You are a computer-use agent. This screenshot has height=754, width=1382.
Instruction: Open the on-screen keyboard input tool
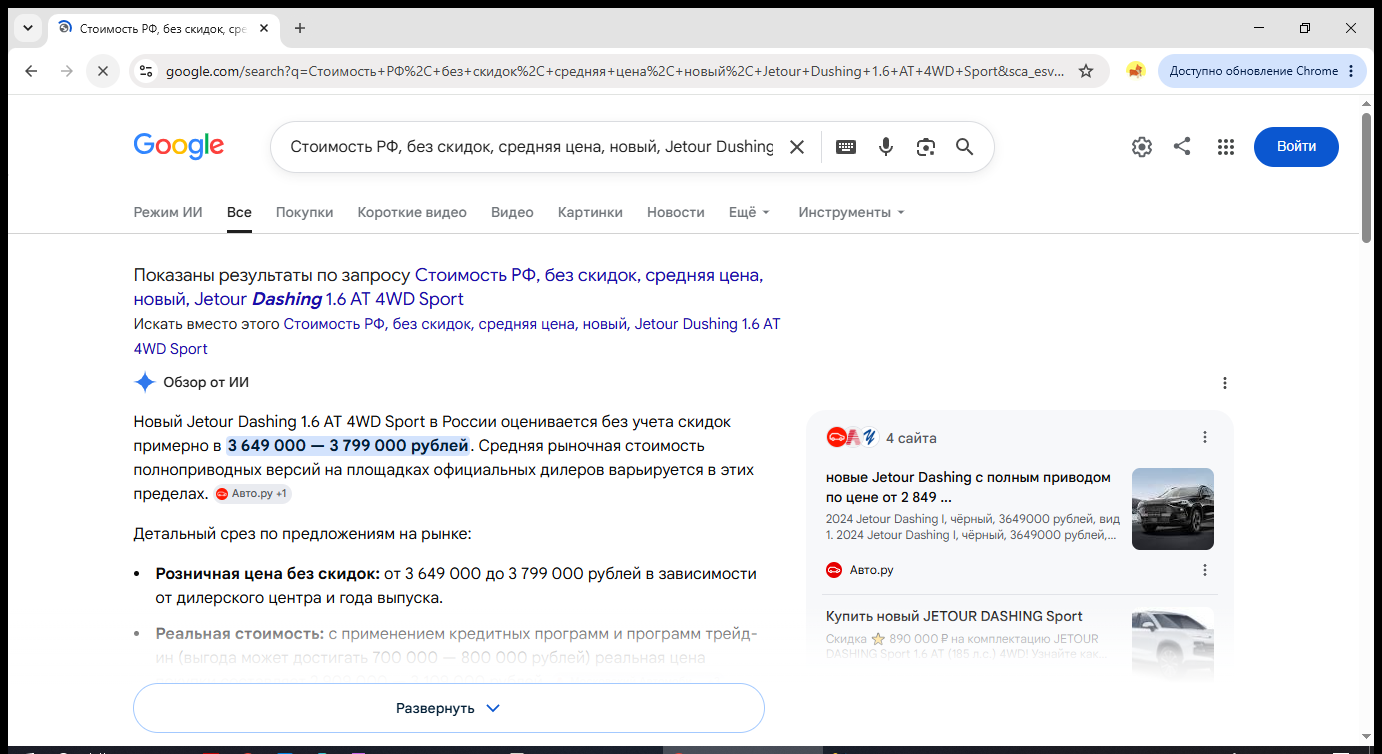[846, 147]
